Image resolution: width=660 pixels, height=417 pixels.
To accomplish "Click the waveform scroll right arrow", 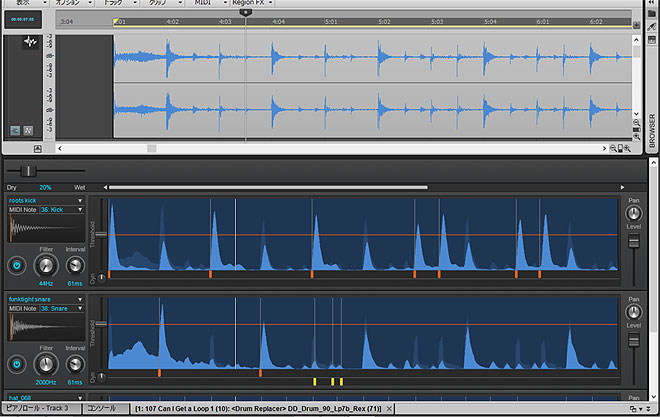I will point(604,149).
